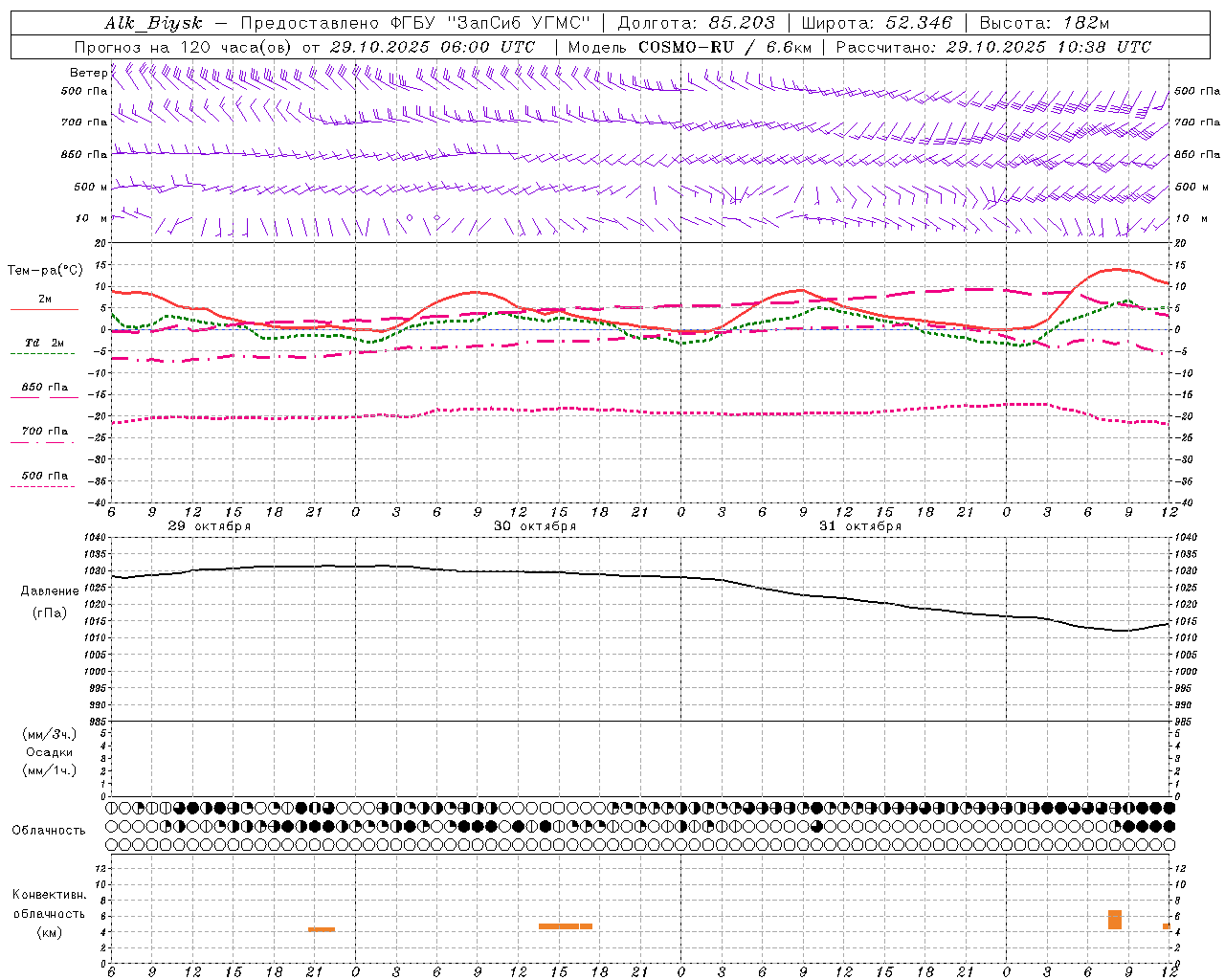
Task: Click the 850 гПа entry in temperature legend
Action: pos(44,390)
